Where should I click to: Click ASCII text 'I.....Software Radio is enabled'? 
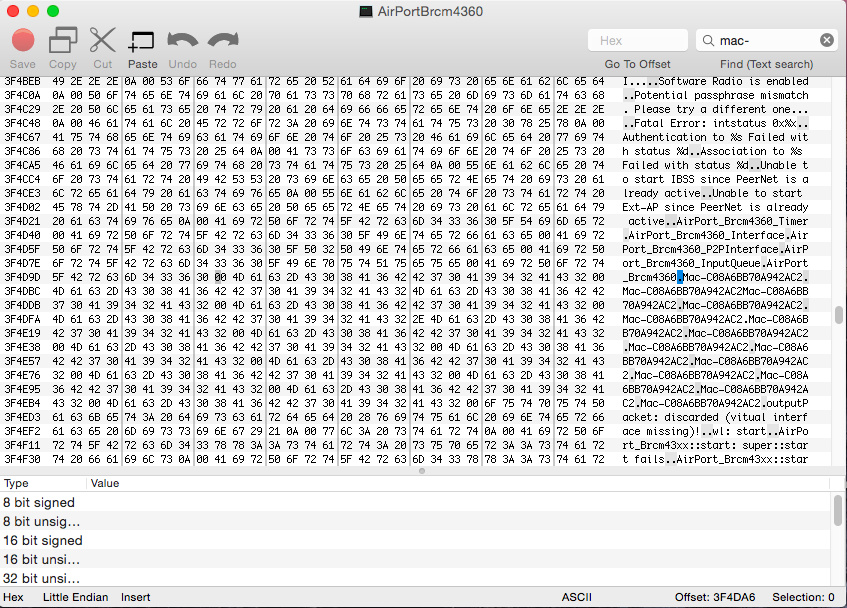click(715, 81)
